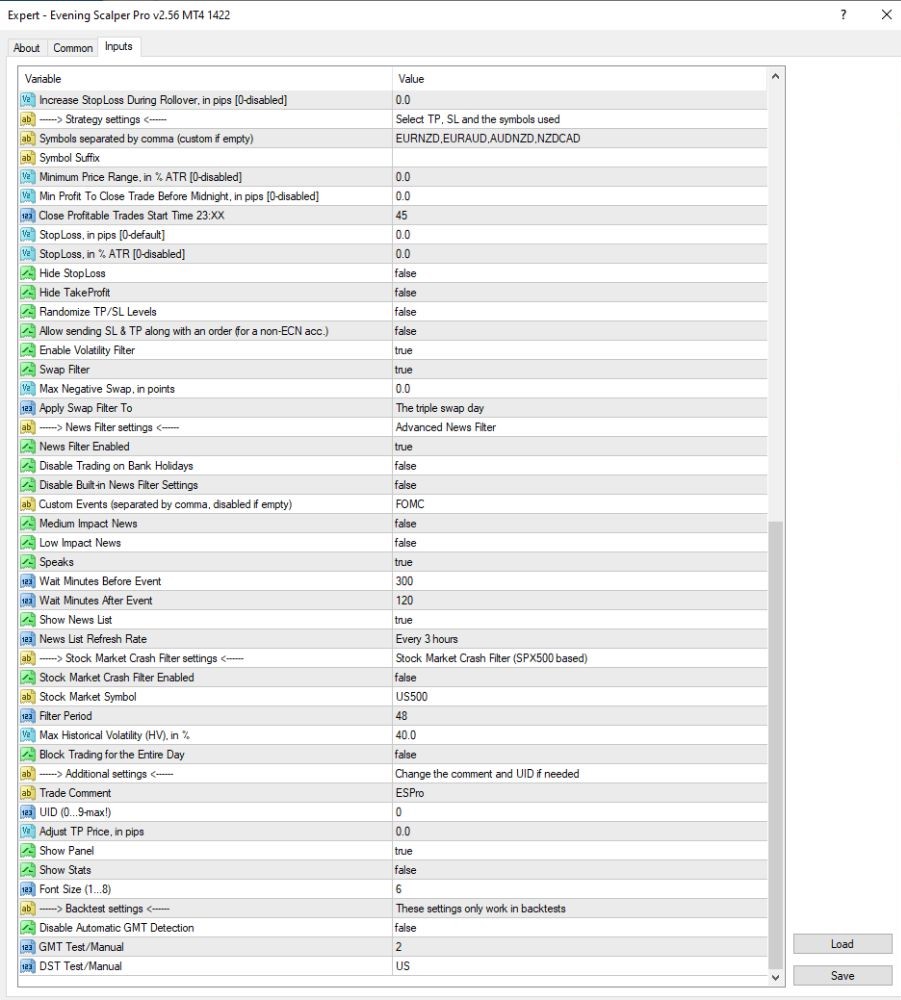Toggle Stock Market Crash Filter Enabled value
The image size is (901, 1000).
(x=580, y=677)
